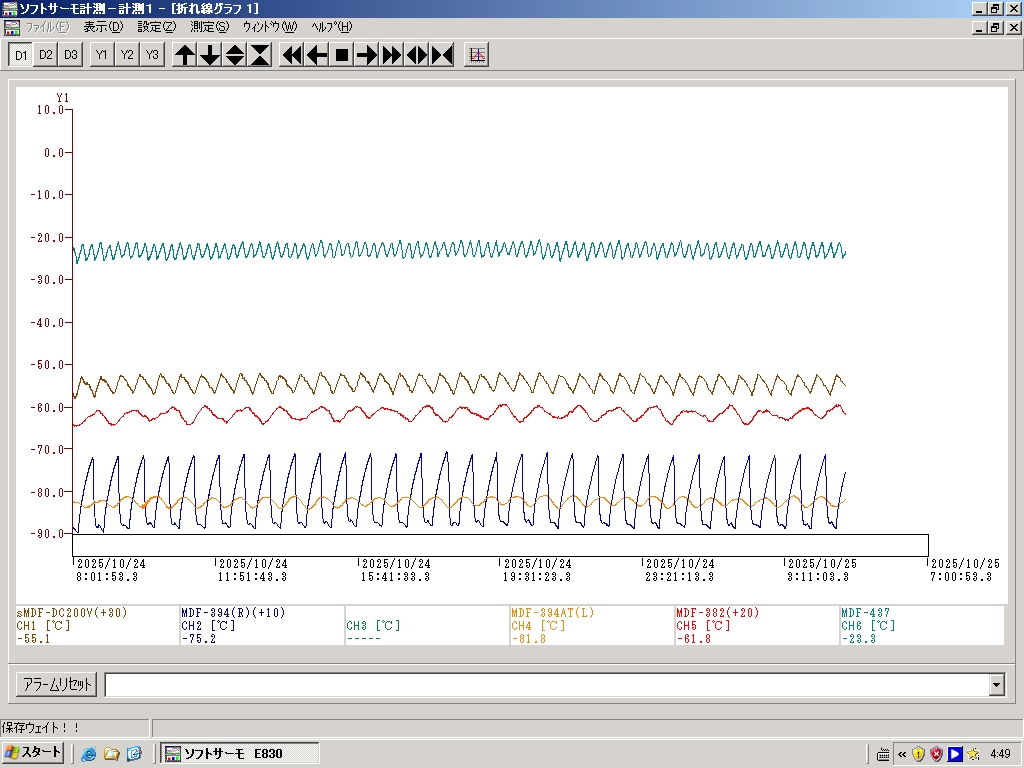Jump to start with double-left arrow
The image size is (1024, 768).
(292, 55)
